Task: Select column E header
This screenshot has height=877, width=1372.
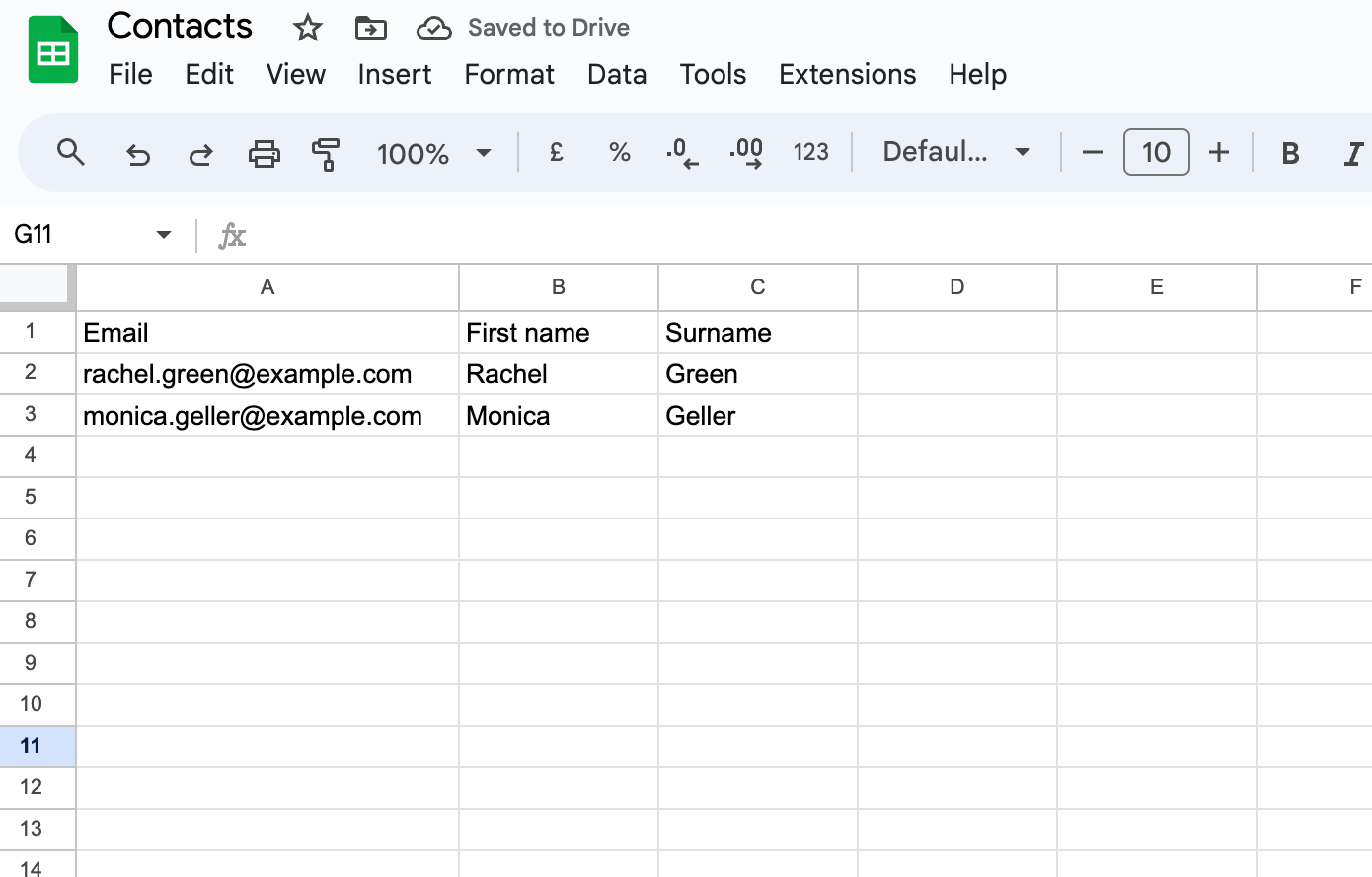Action: tap(1157, 287)
